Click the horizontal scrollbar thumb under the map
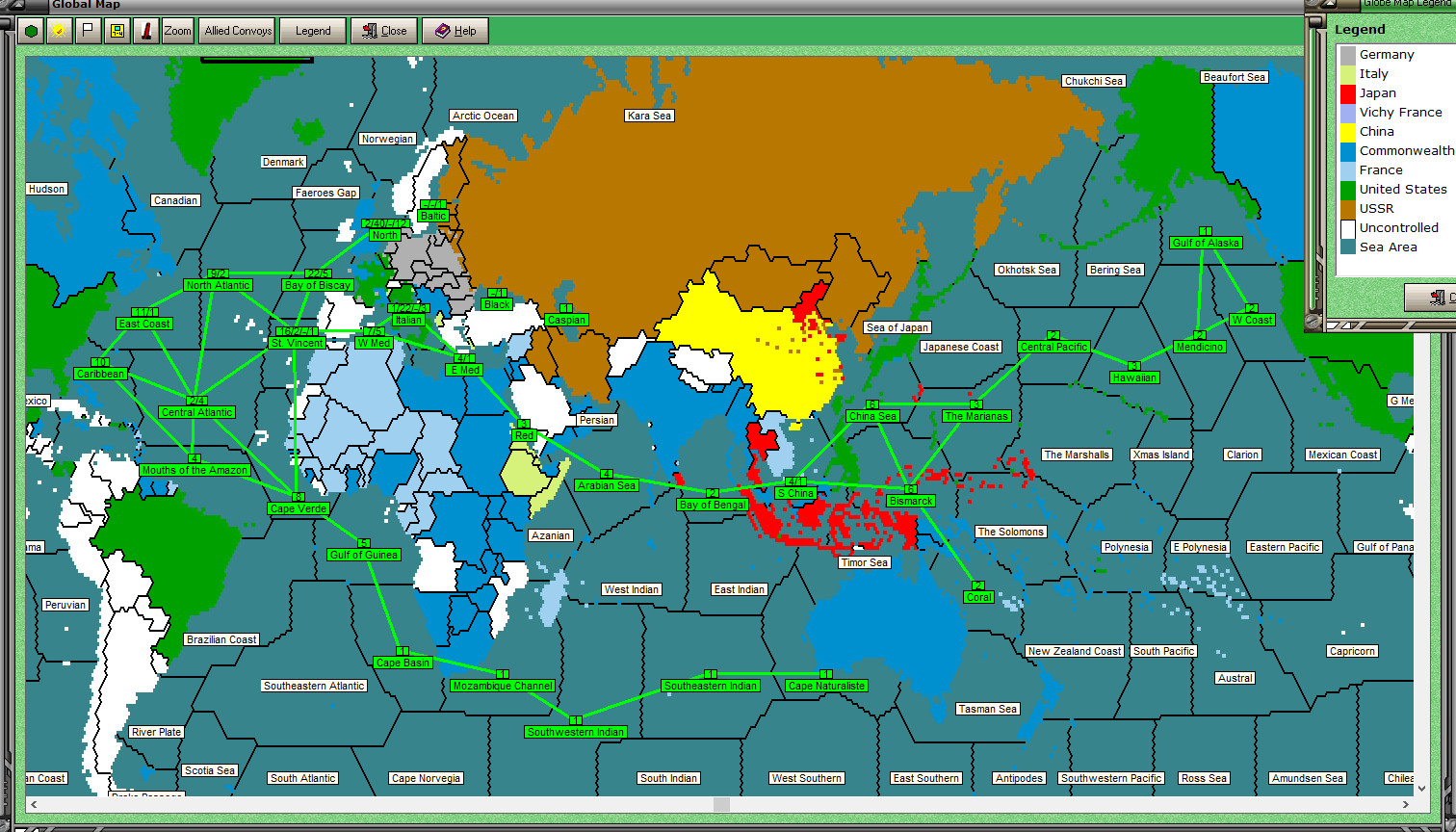Screen dimensions: 1456x832 tap(721, 804)
